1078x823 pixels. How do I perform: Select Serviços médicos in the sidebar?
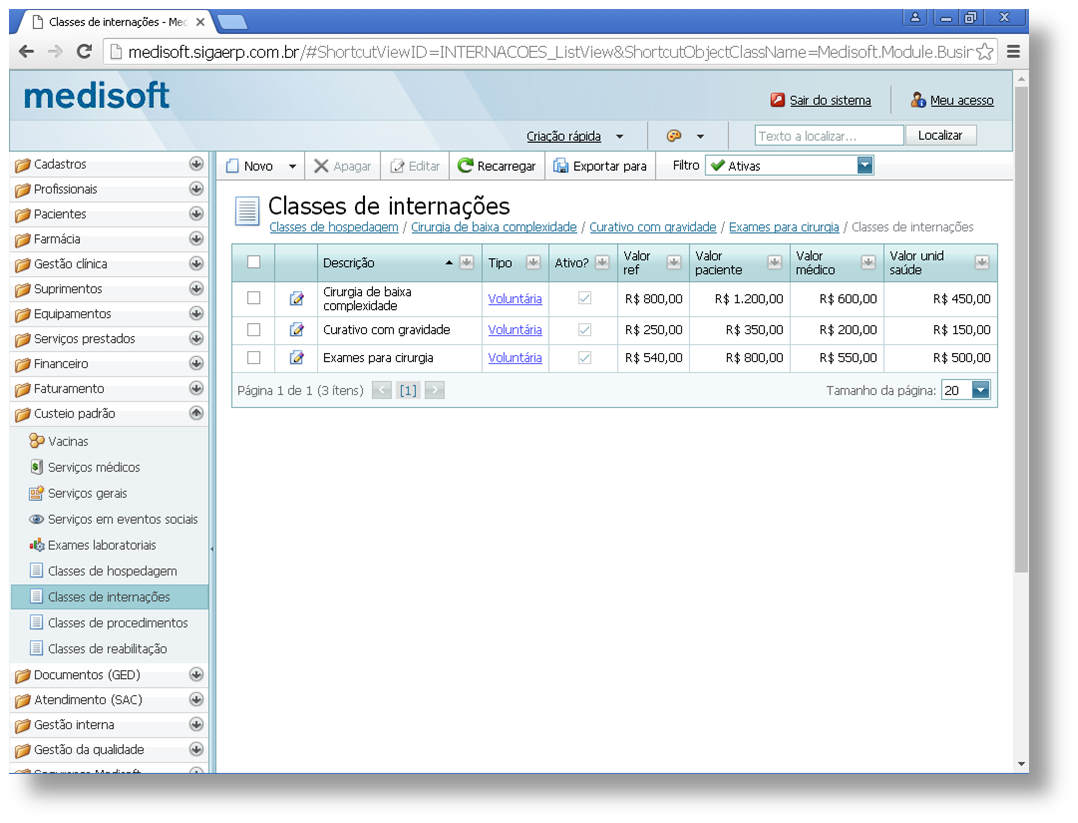(x=84, y=466)
